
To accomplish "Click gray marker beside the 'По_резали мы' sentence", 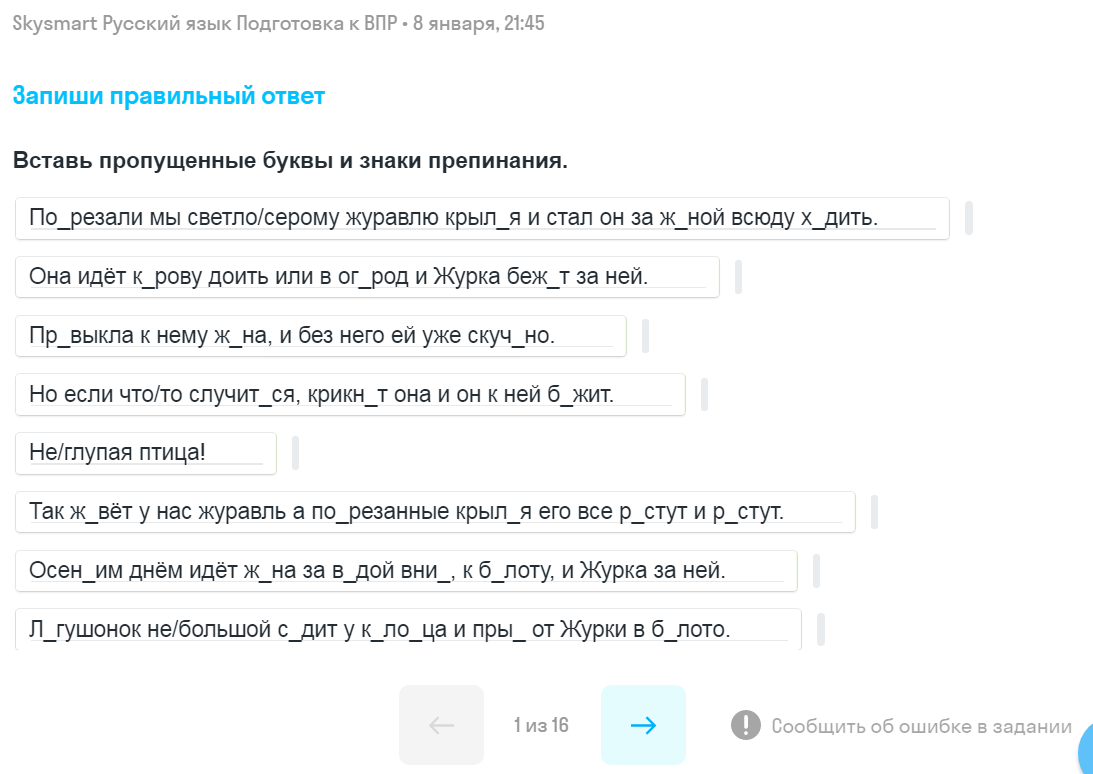I will (969, 218).
